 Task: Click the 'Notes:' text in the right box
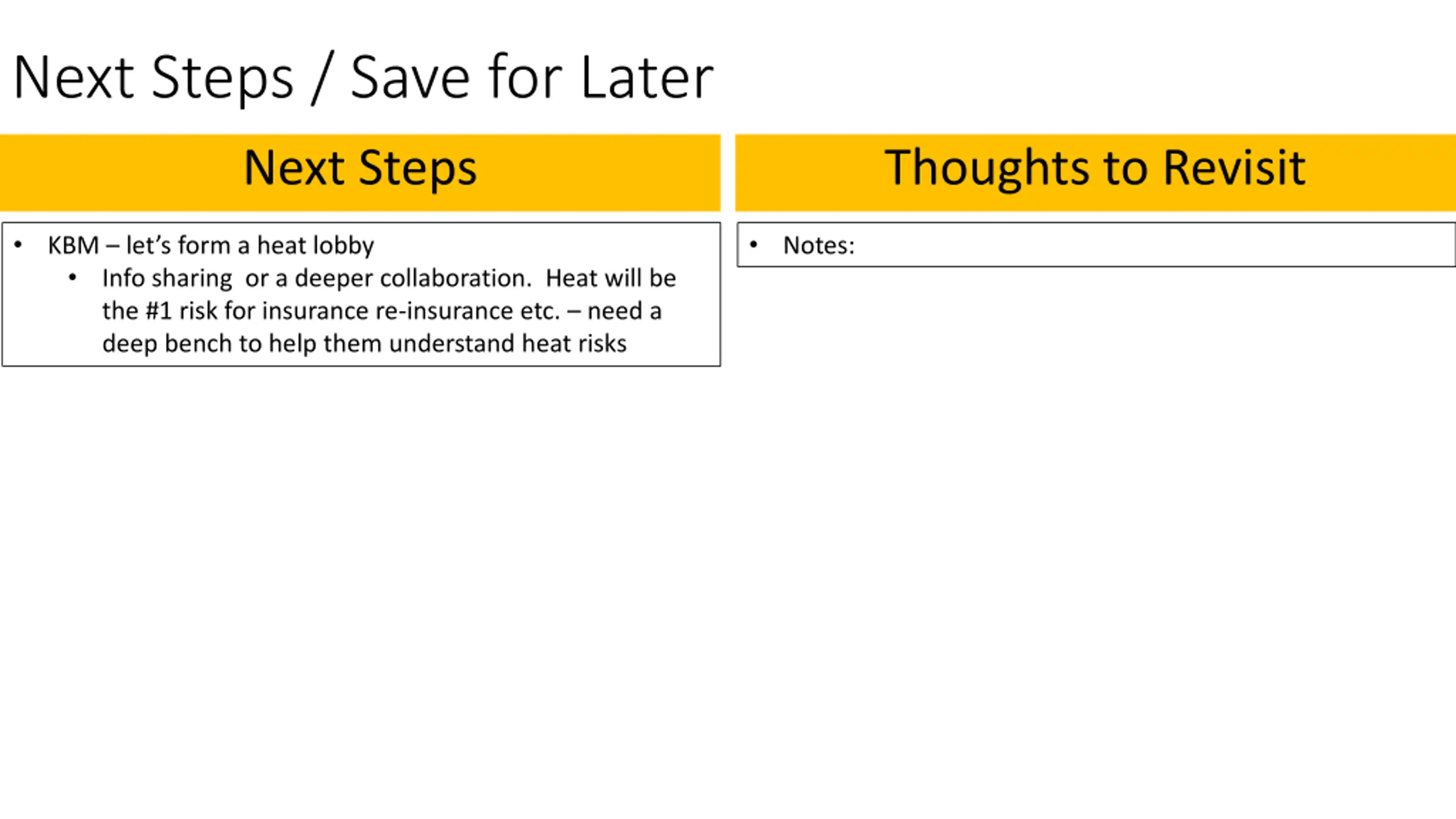[819, 246]
